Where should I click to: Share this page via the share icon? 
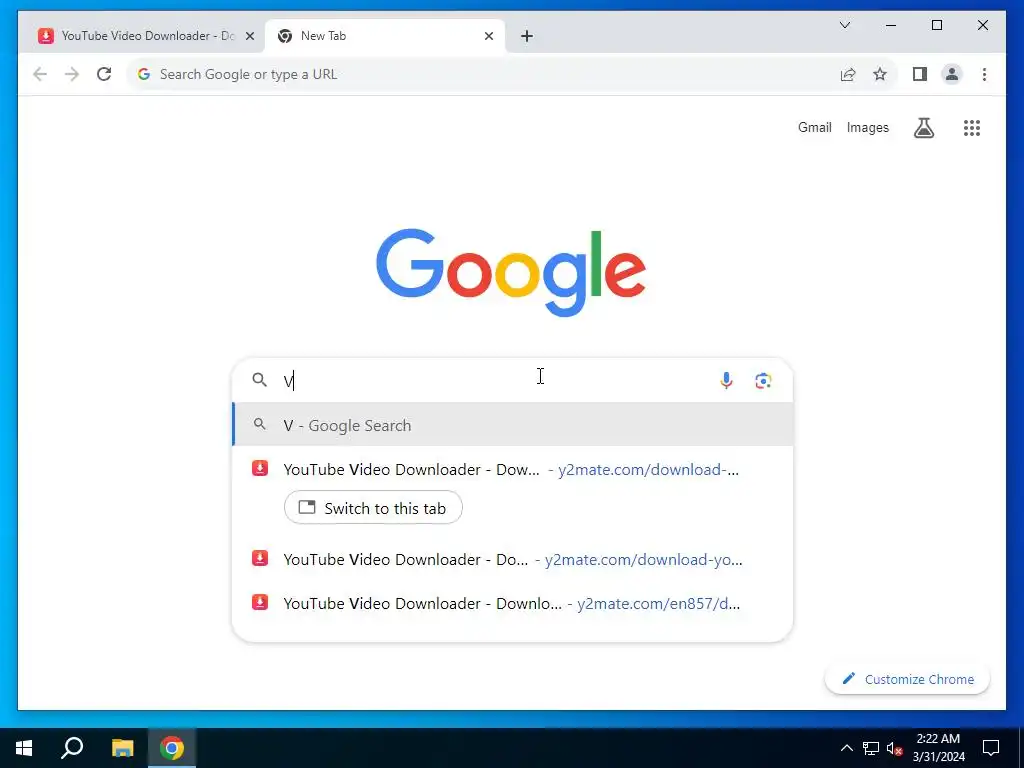[848, 74]
